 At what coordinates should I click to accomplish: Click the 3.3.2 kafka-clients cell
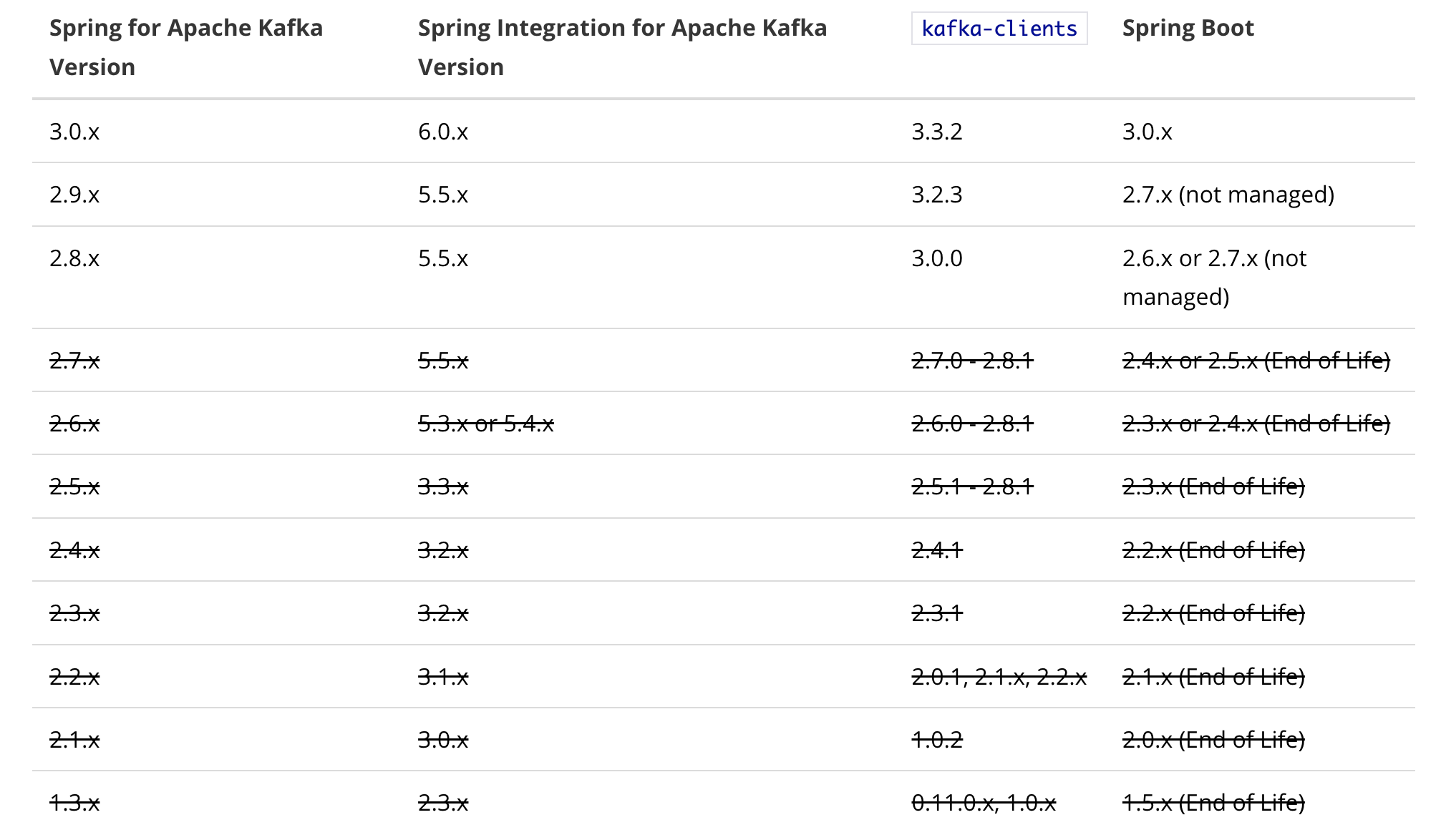point(936,132)
